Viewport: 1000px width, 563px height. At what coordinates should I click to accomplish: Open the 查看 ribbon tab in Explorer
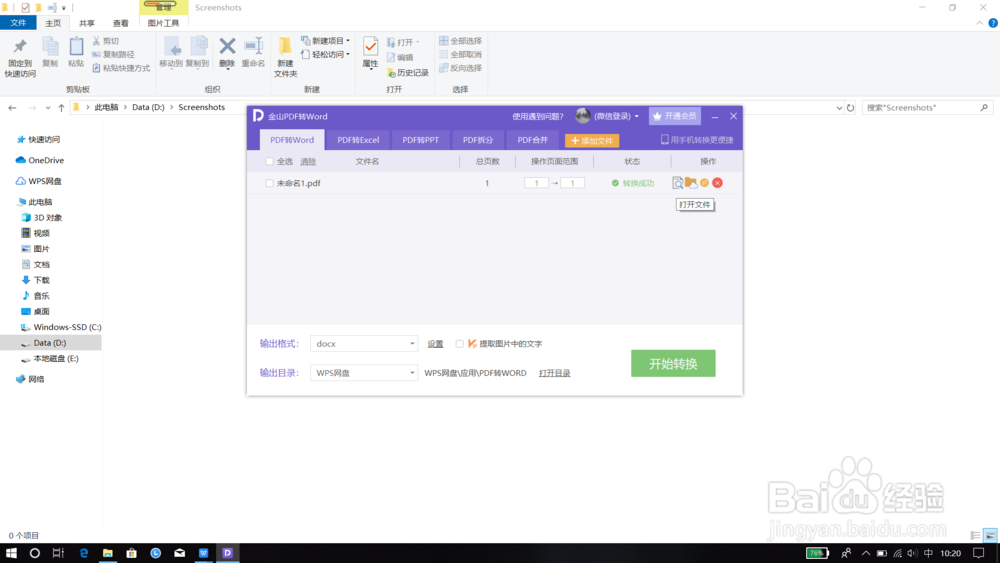[x=121, y=23]
